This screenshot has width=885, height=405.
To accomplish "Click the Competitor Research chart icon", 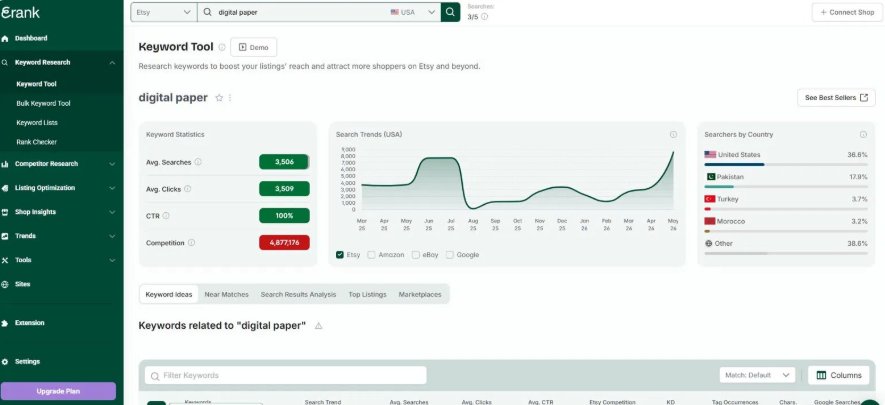I will click(5, 164).
